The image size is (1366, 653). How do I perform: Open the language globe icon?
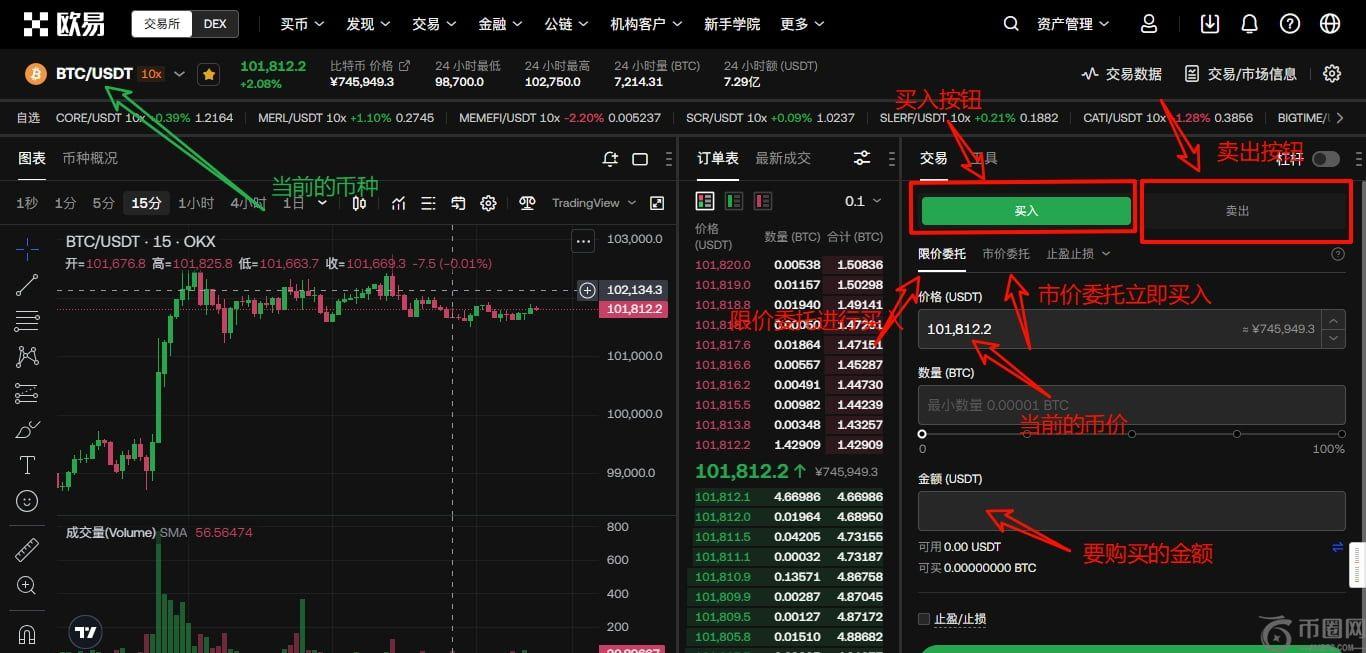[x=1330, y=23]
